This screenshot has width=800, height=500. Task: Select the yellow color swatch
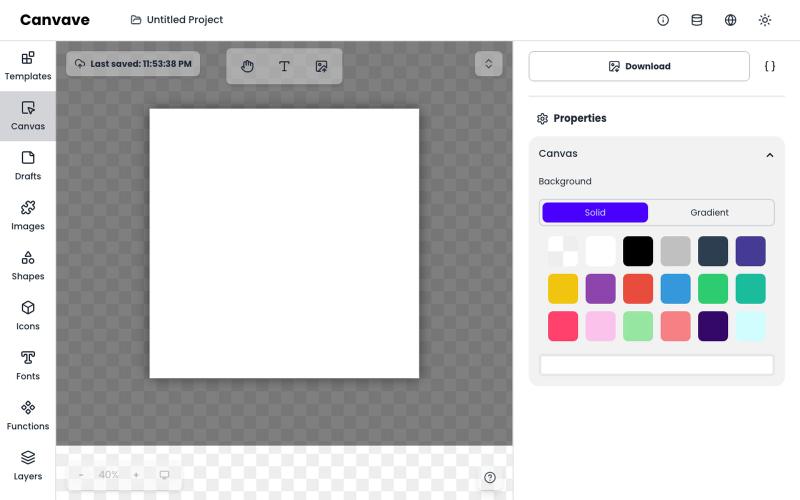(563, 289)
